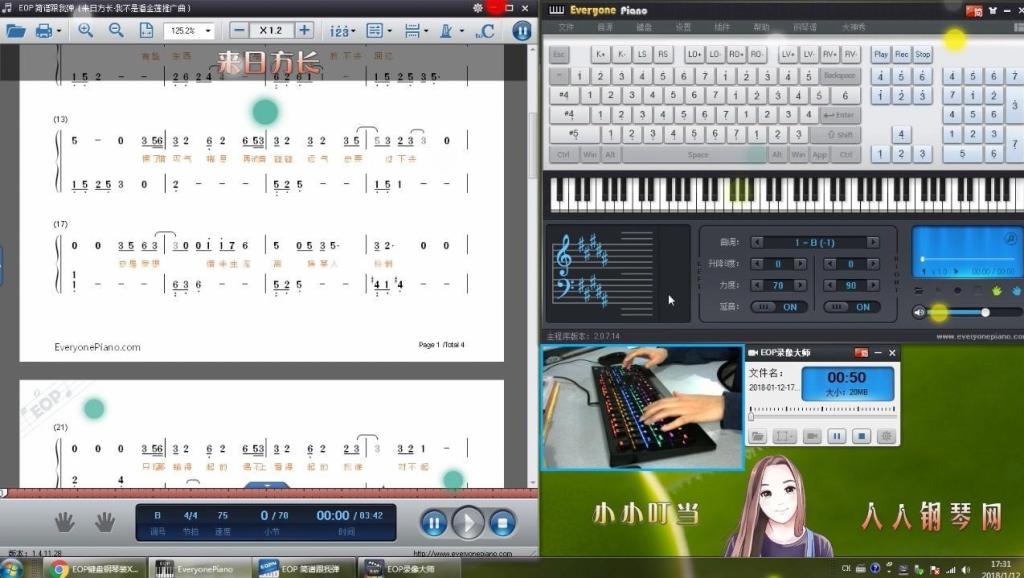Open the fifth menu in the Everyone Piano menu bar
The width and height of the screenshot is (1024, 578).
point(722,27)
